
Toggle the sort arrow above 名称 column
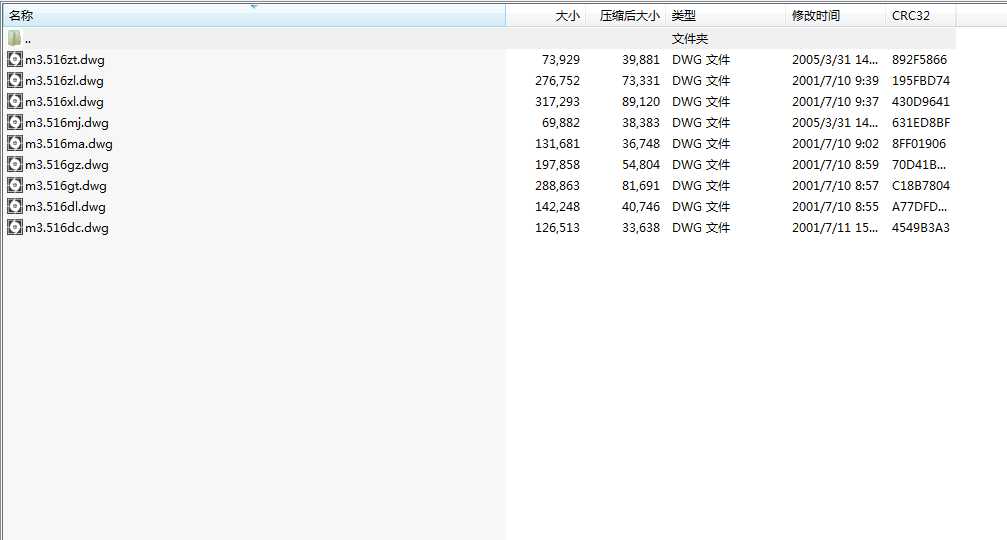254,6
